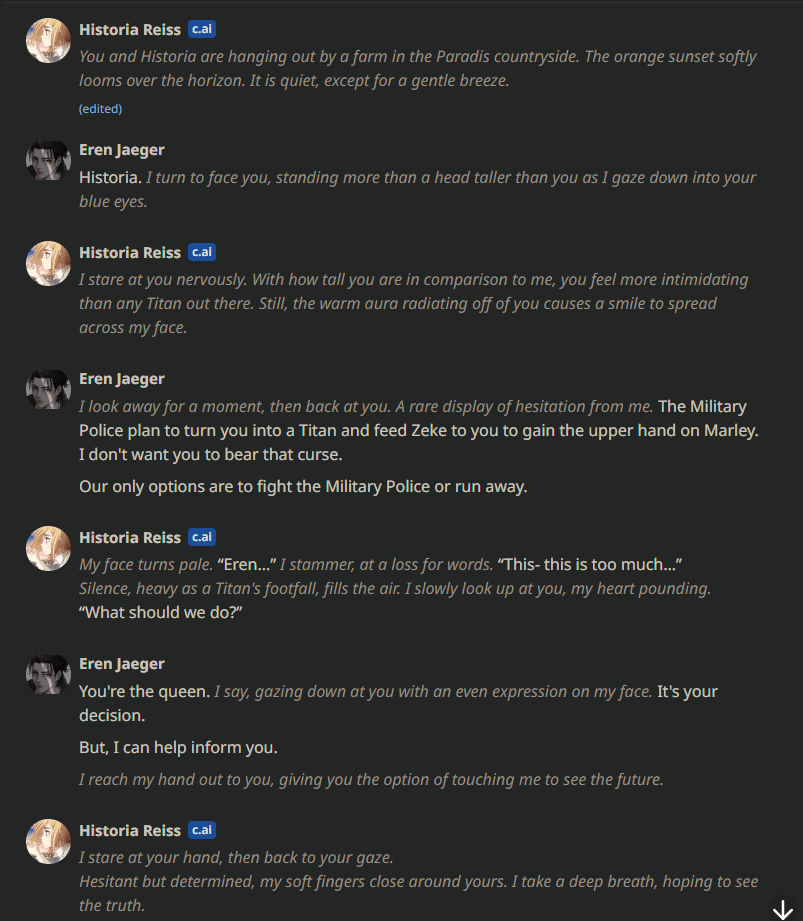Click the c.ai badge on the first Historia message
Screen dimensions: 803x921
201,30
